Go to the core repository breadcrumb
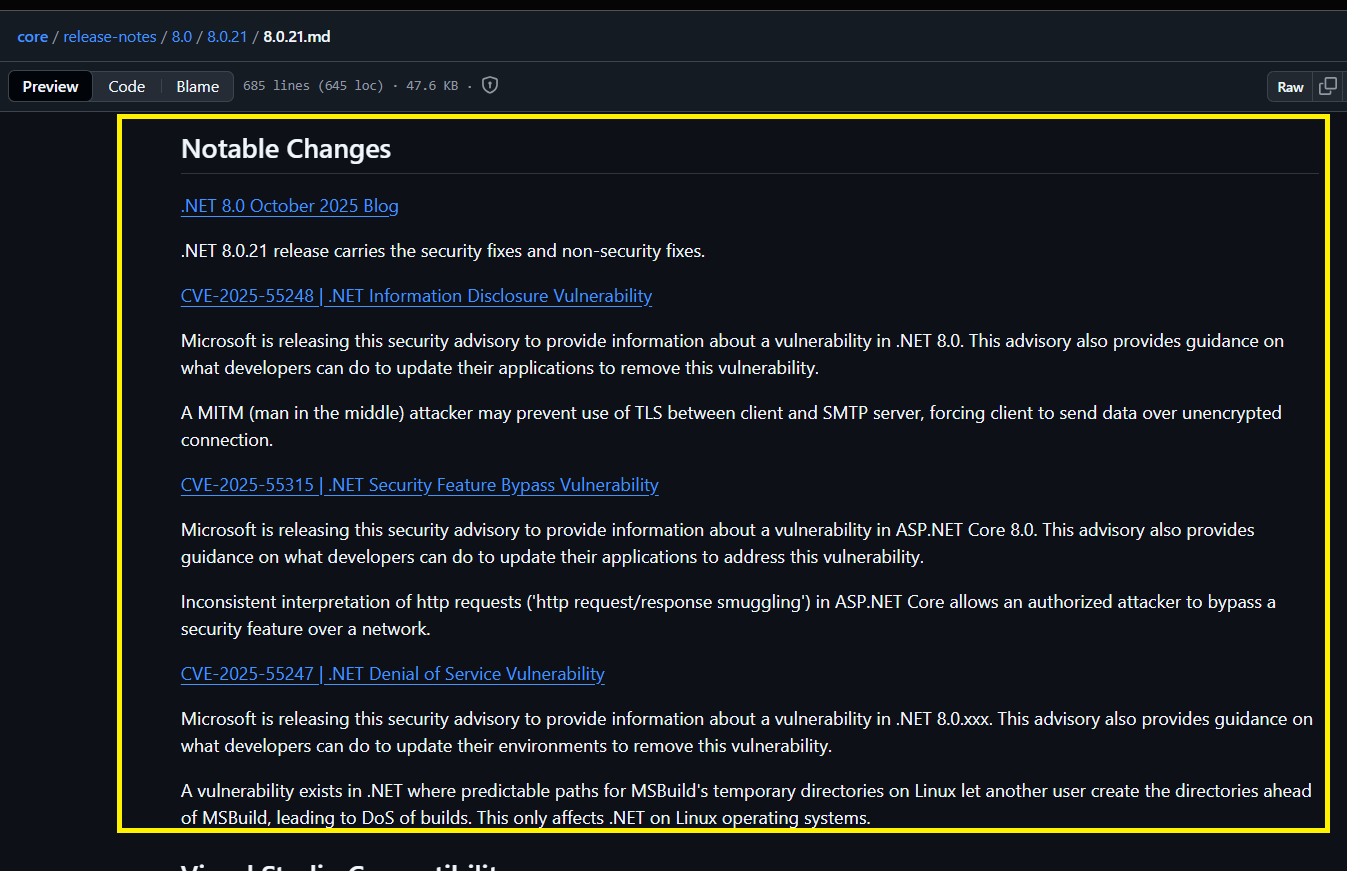 coord(33,37)
